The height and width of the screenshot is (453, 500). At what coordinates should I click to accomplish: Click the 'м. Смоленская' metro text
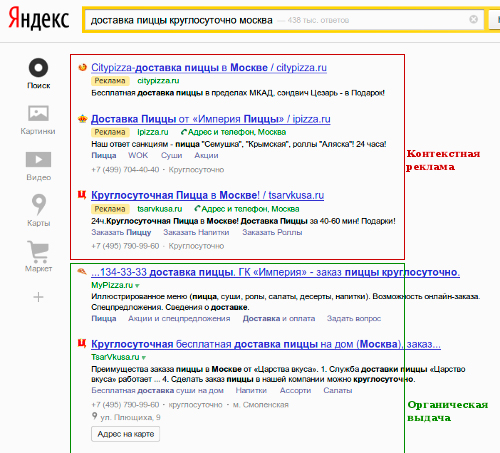click(x=261, y=405)
